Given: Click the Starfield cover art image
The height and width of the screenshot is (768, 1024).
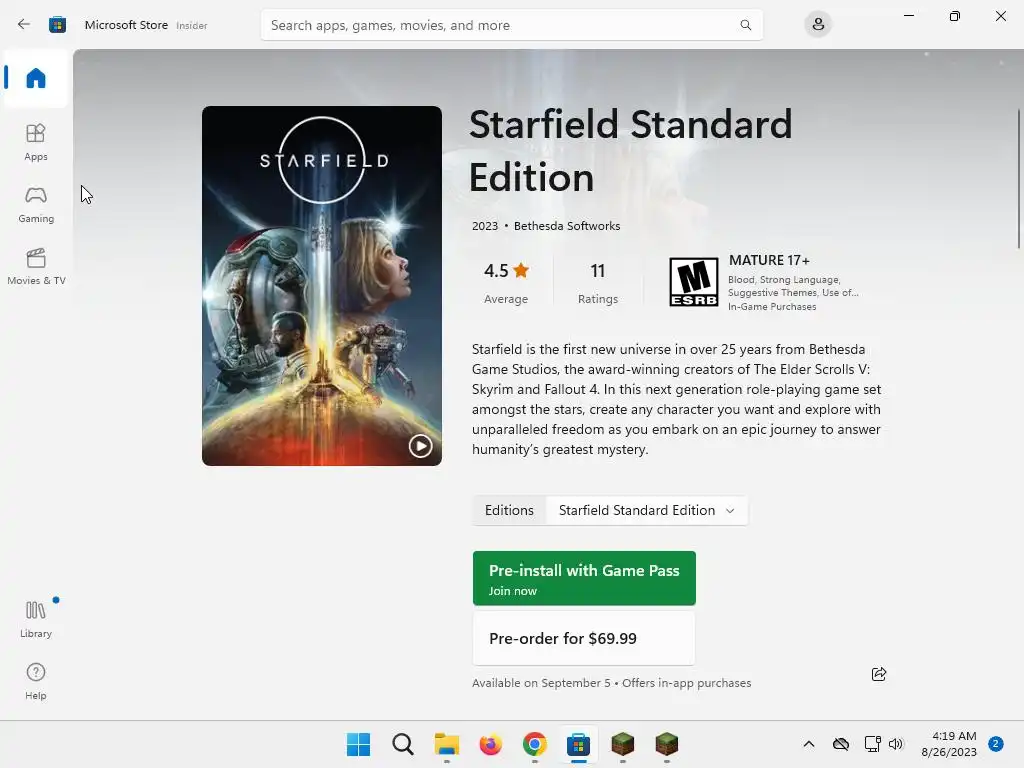Looking at the screenshot, I should point(321,285).
